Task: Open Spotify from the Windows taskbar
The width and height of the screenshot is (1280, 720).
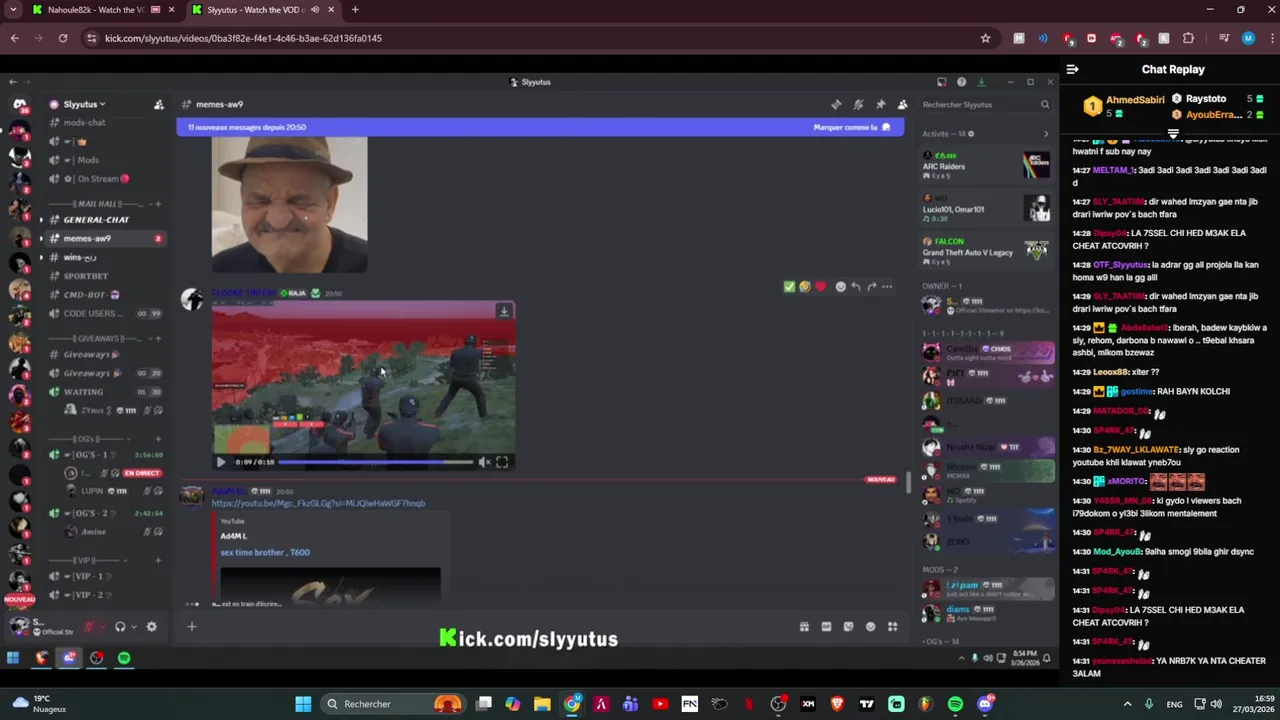Action: pos(955,704)
